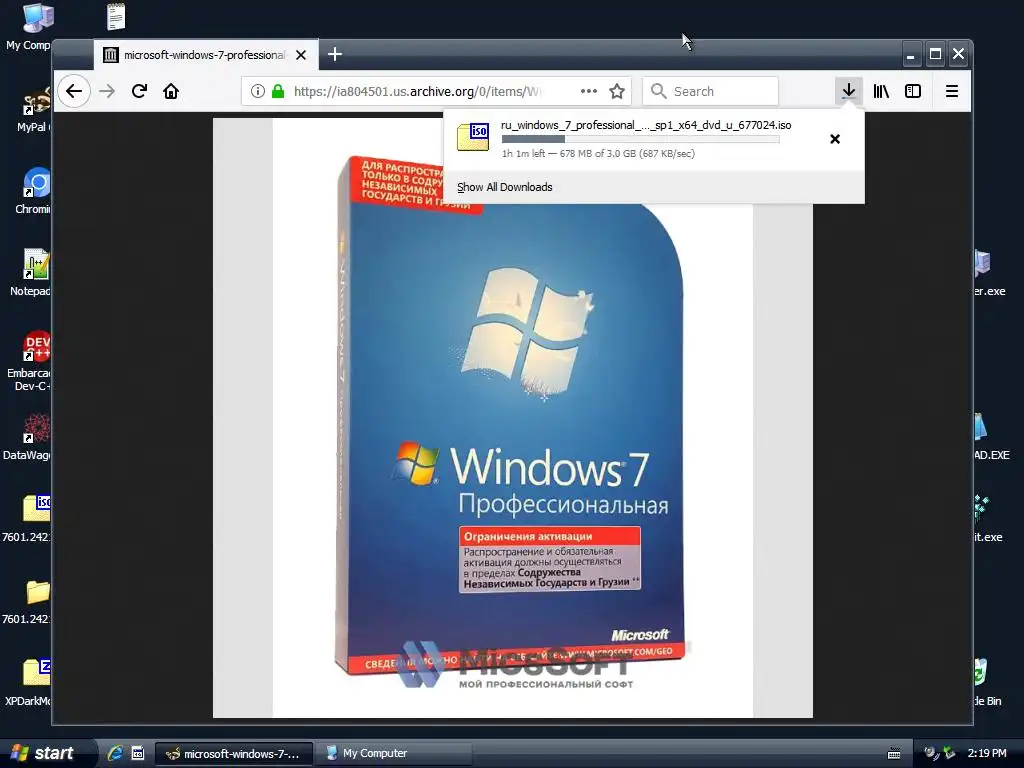
Task: Switch to My Computer taskbar window
Action: click(393, 754)
